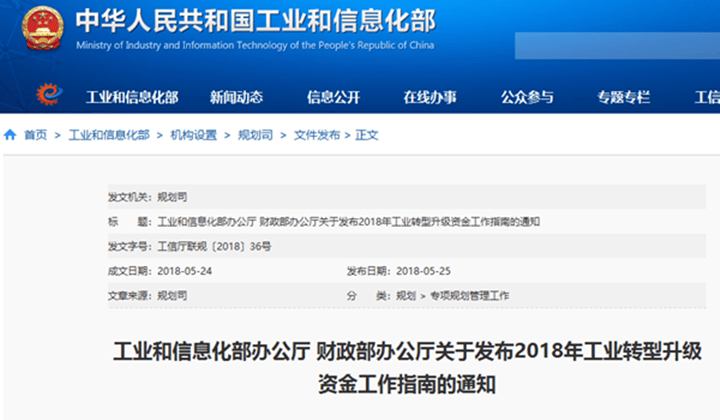
Task: Open 专题专栏 navigation menu
Action: click(x=624, y=97)
